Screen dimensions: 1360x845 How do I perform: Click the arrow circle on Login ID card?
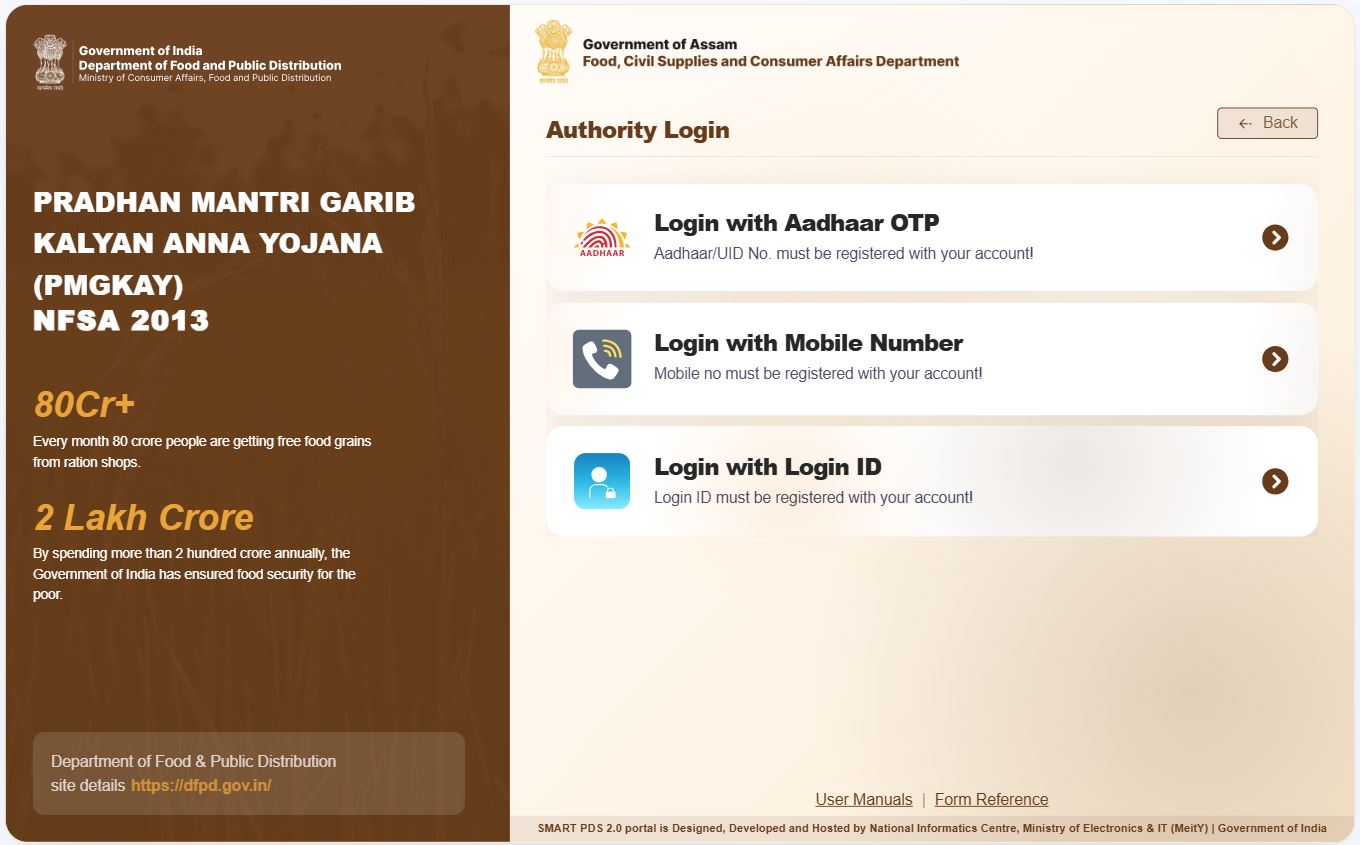pyautogui.click(x=1275, y=482)
